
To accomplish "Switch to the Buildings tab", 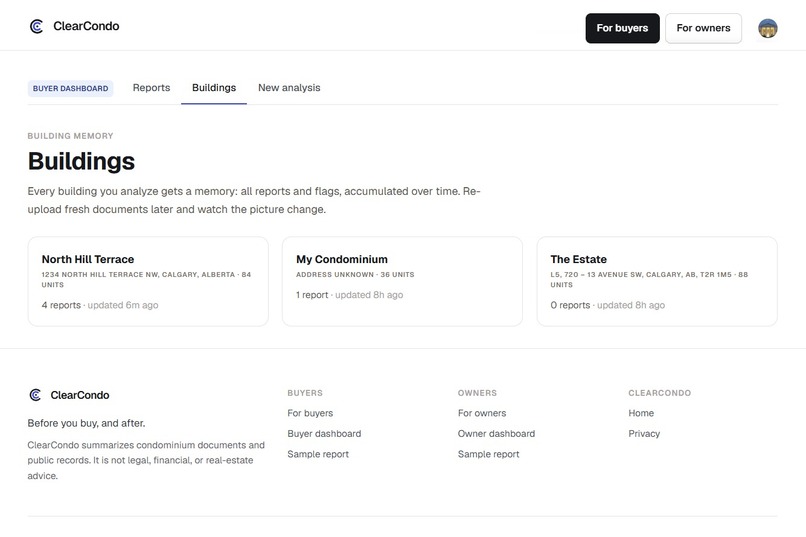I will pos(214,88).
